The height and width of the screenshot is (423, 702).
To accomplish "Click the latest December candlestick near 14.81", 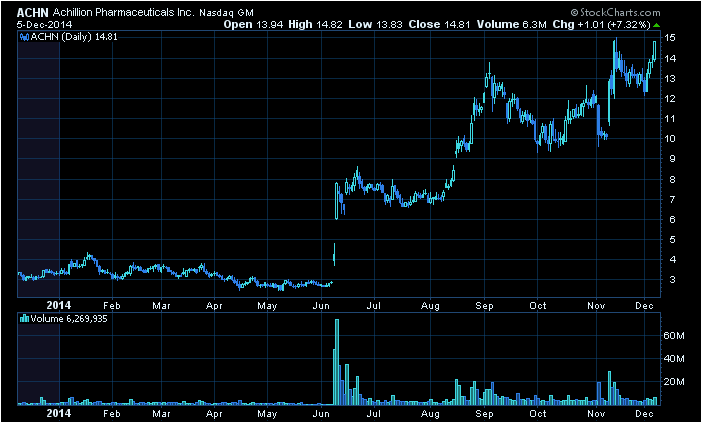I will (x=655, y=50).
